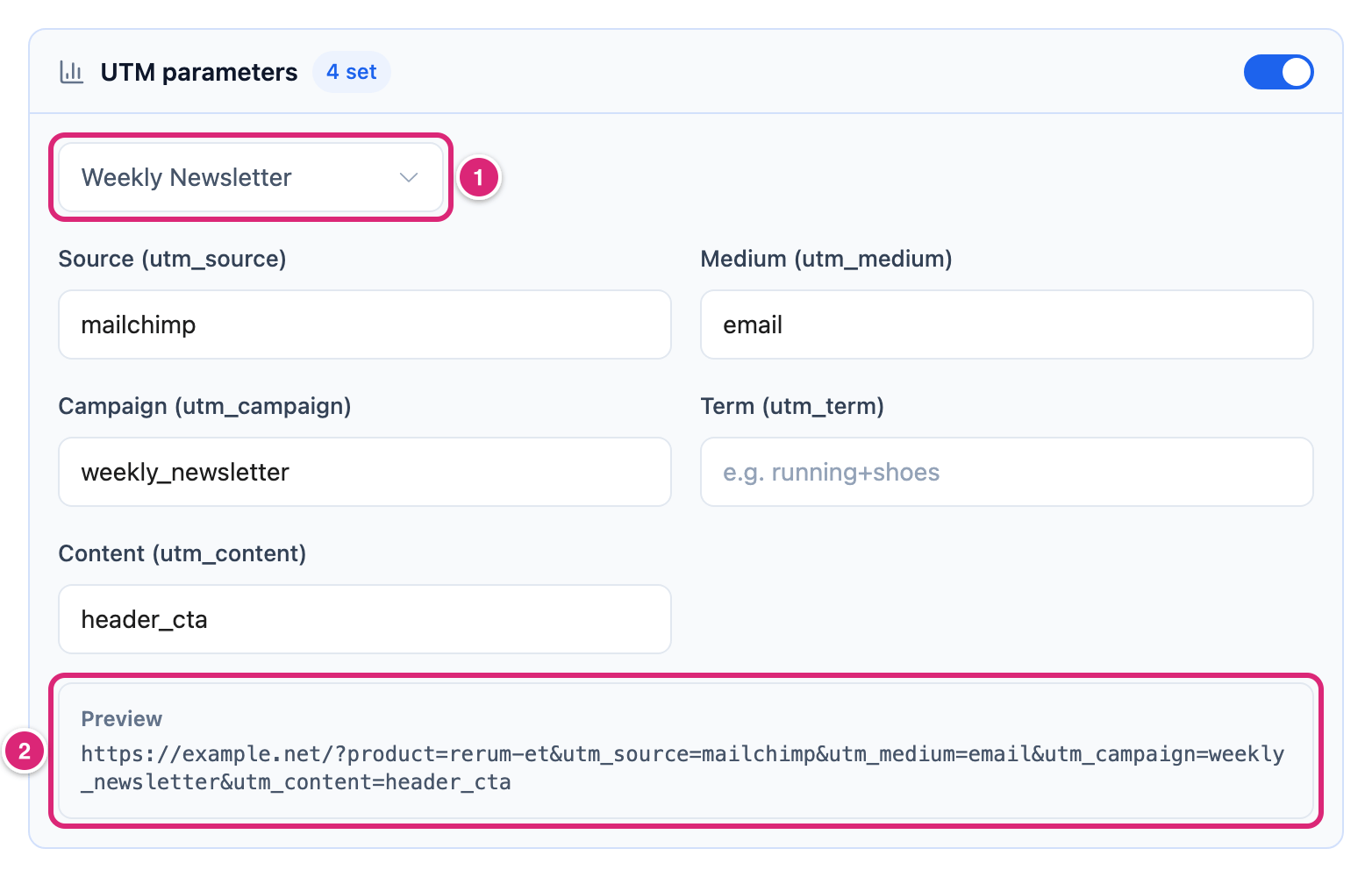The image size is (1372, 877).
Task: Click the 'Campaign (utm_campaign)' label
Action: pyautogui.click(x=205, y=406)
